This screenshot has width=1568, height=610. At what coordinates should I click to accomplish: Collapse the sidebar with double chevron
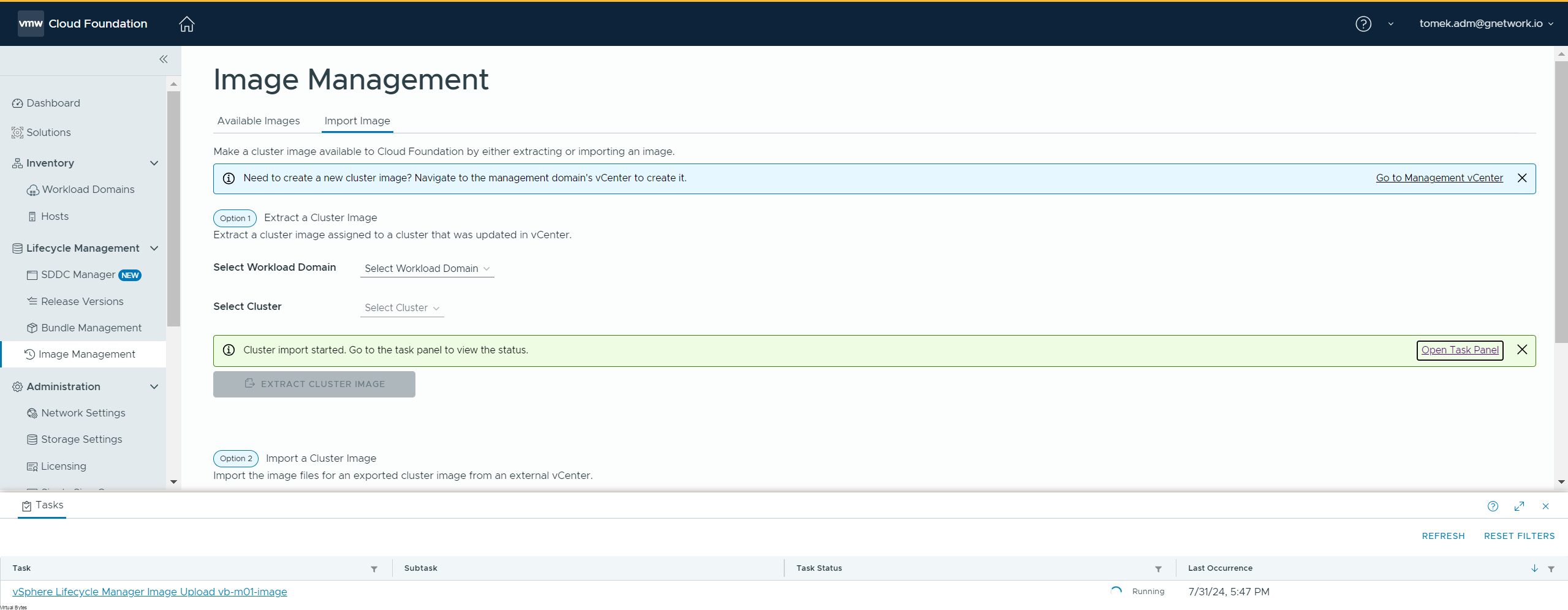164,59
